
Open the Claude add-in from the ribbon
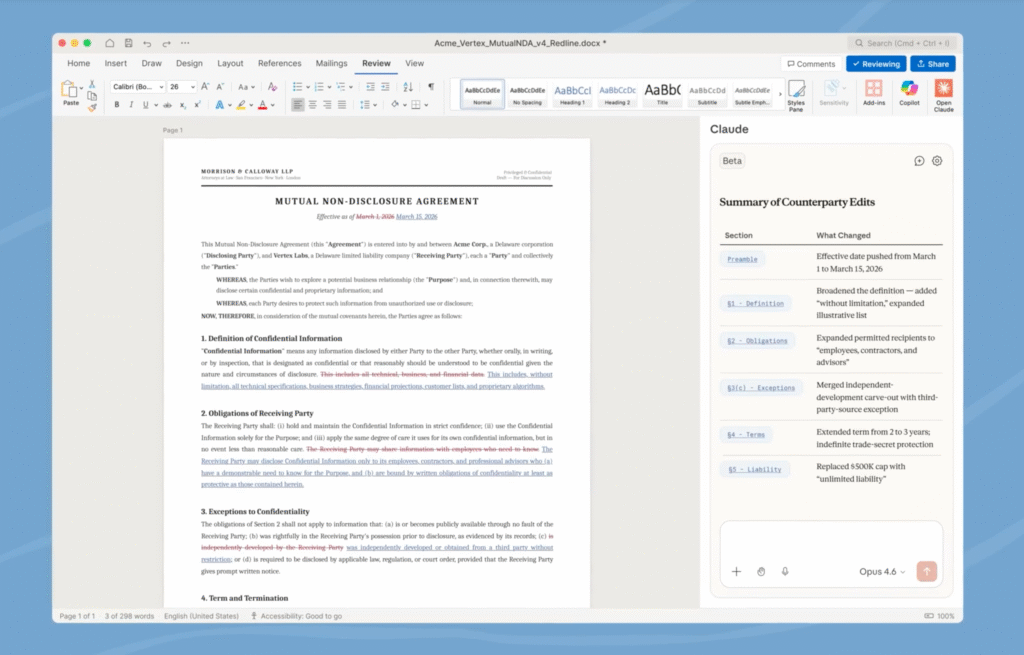point(943,93)
